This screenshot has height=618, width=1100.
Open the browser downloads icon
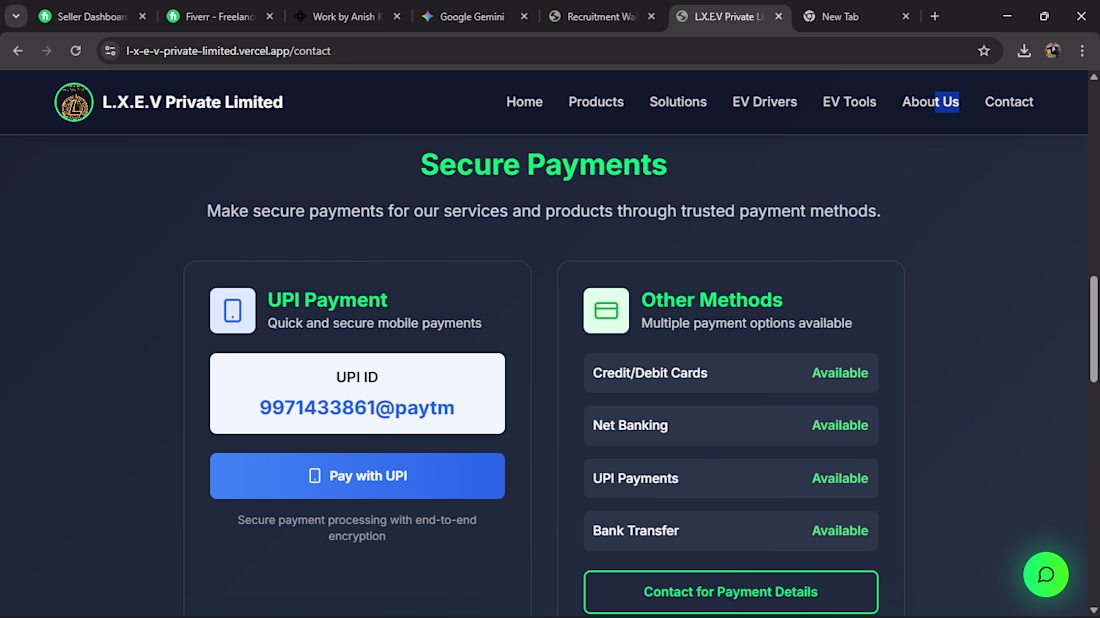point(1024,51)
